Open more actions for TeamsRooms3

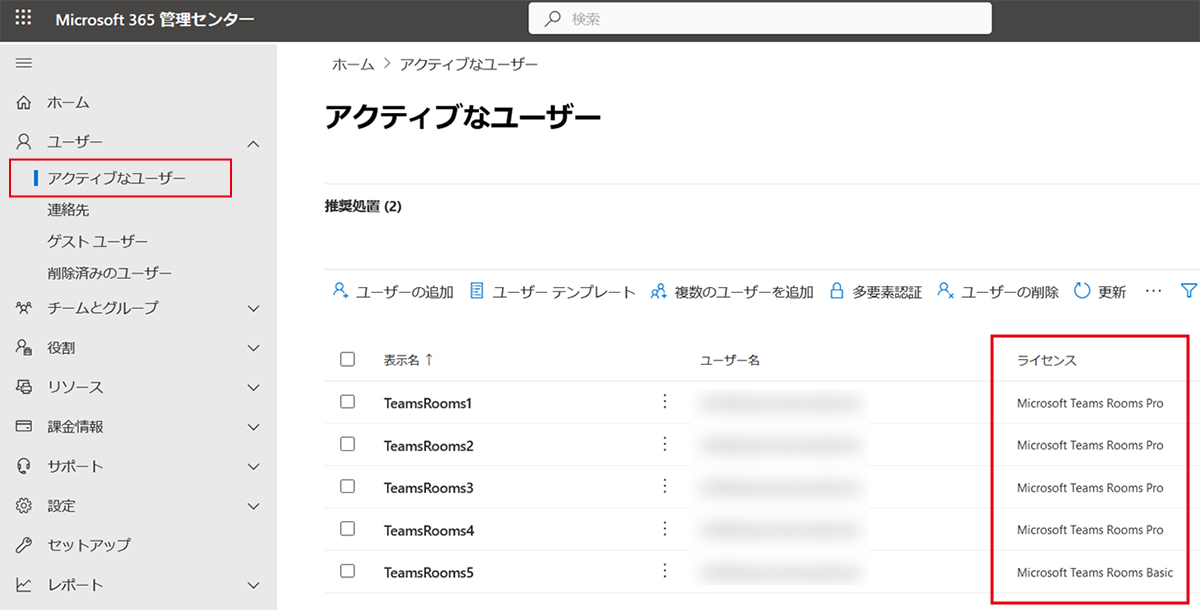[664, 486]
